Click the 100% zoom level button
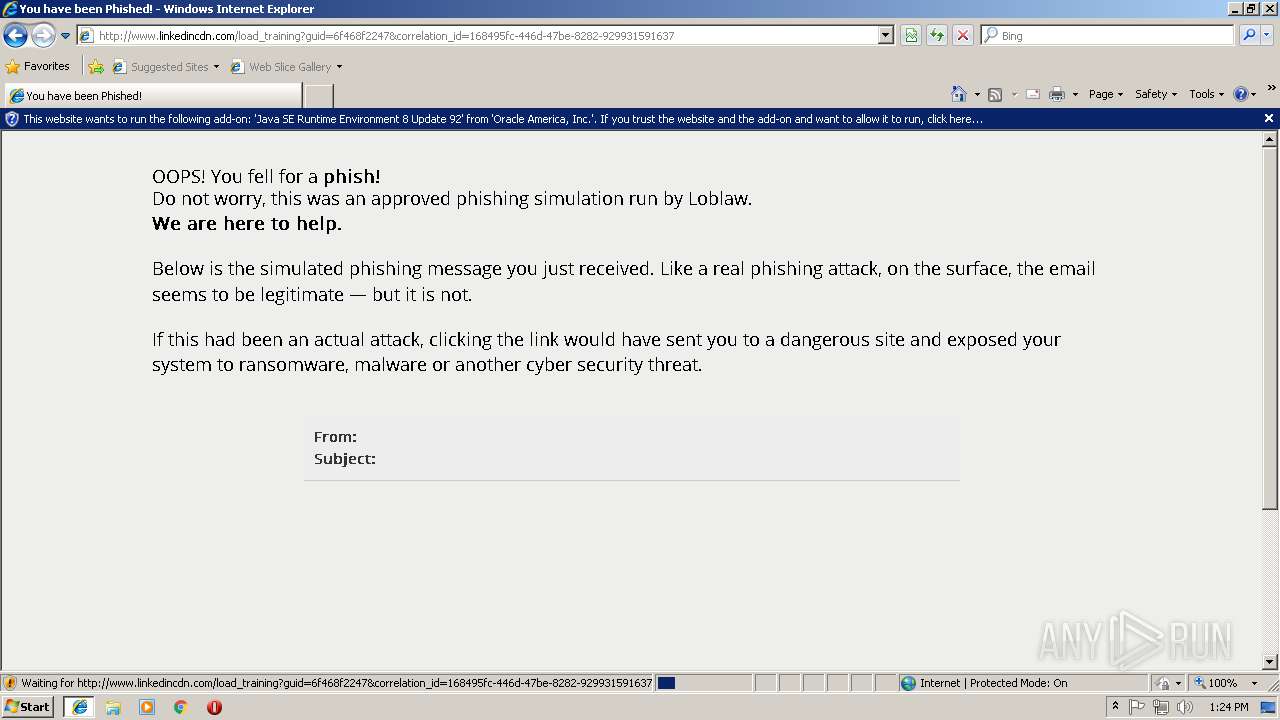 coord(1215,683)
